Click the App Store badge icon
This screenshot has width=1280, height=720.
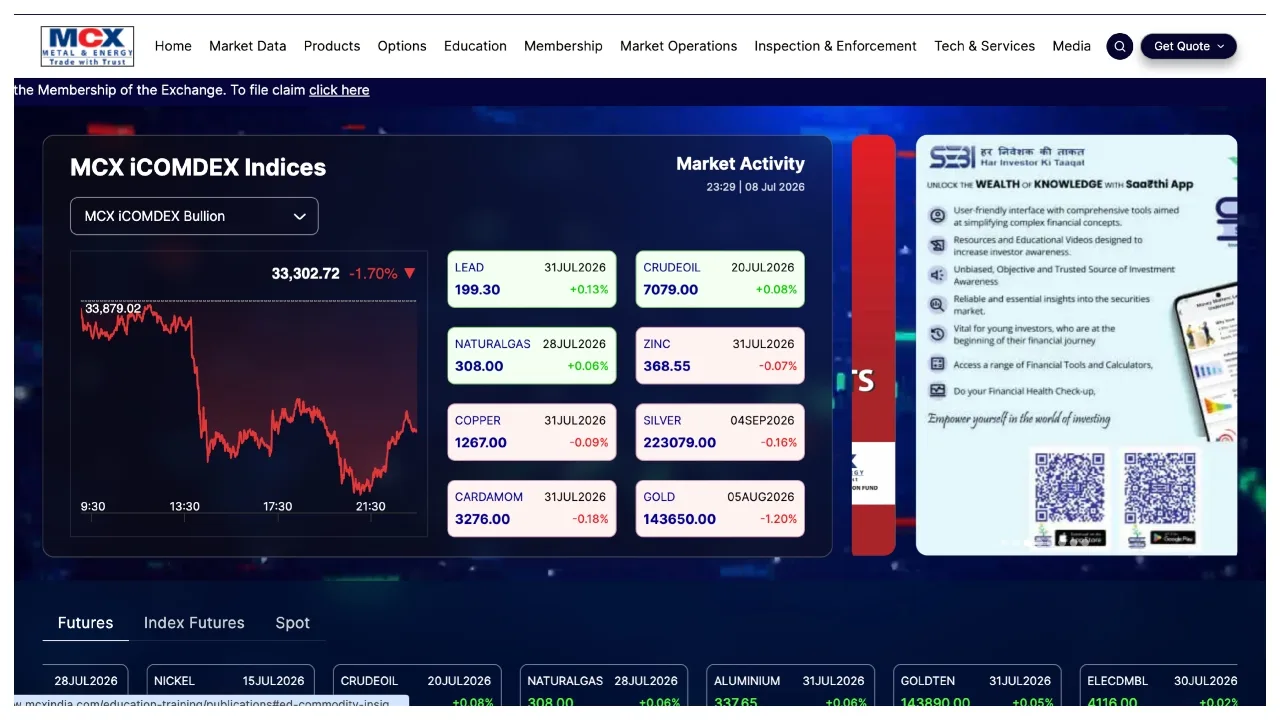(1082, 537)
